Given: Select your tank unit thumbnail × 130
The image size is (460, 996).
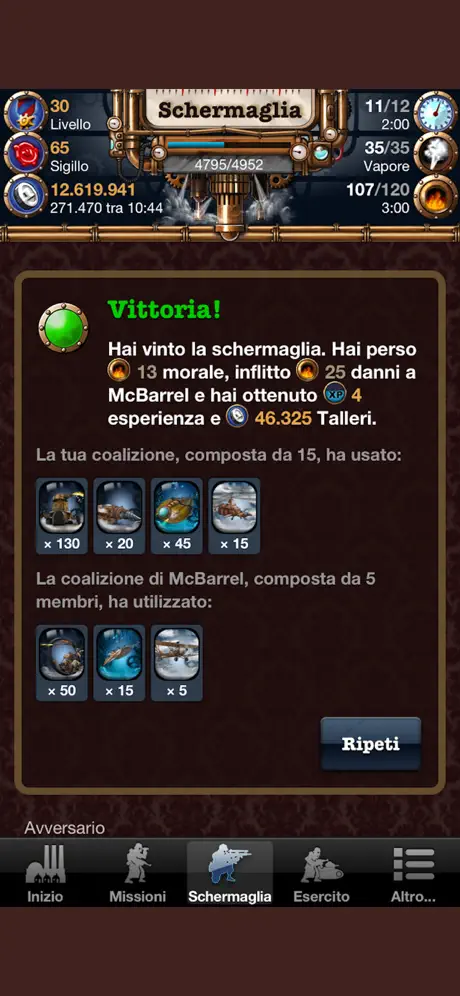Looking at the screenshot, I should click(62, 516).
